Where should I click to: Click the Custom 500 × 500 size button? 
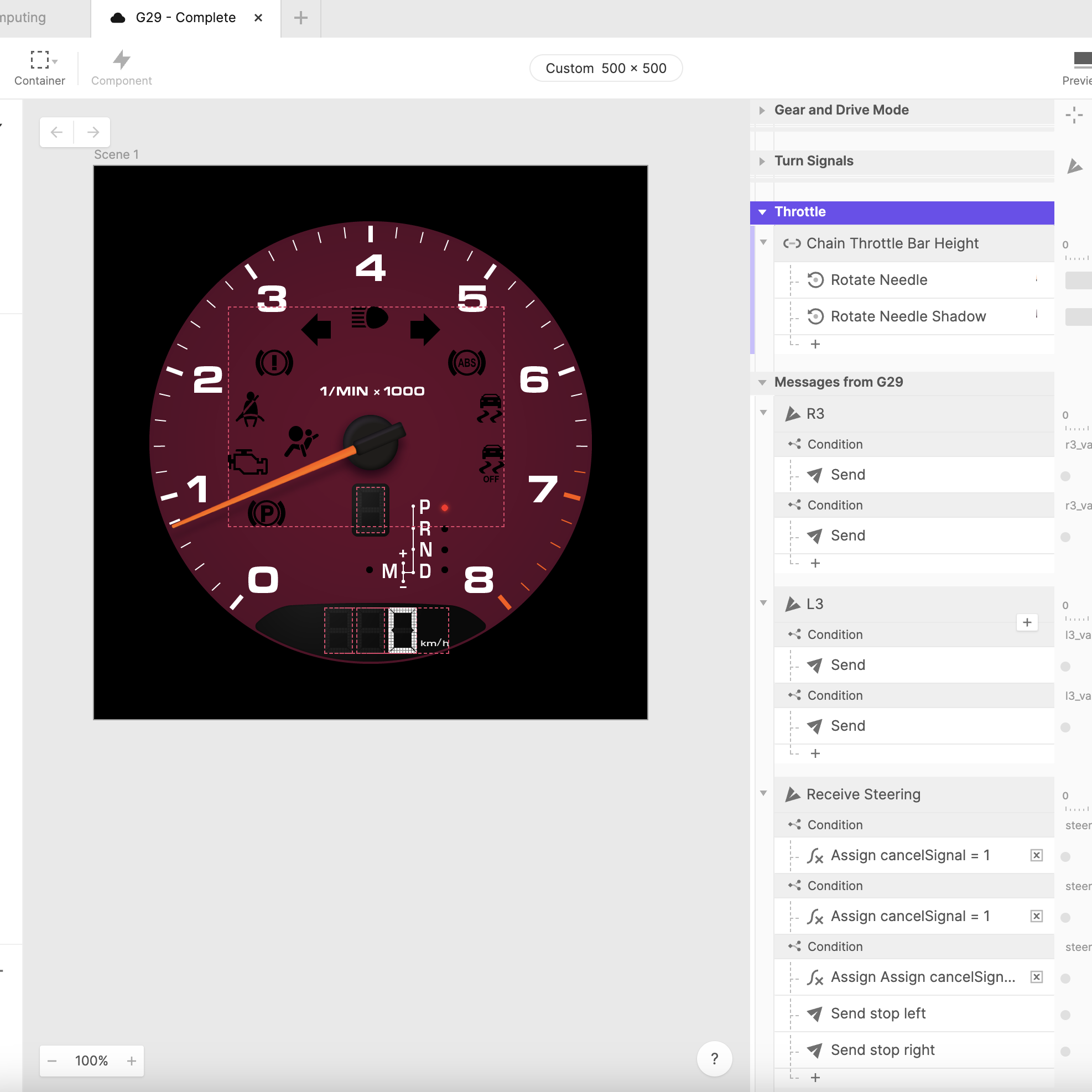pyautogui.click(x=605, y=68)
